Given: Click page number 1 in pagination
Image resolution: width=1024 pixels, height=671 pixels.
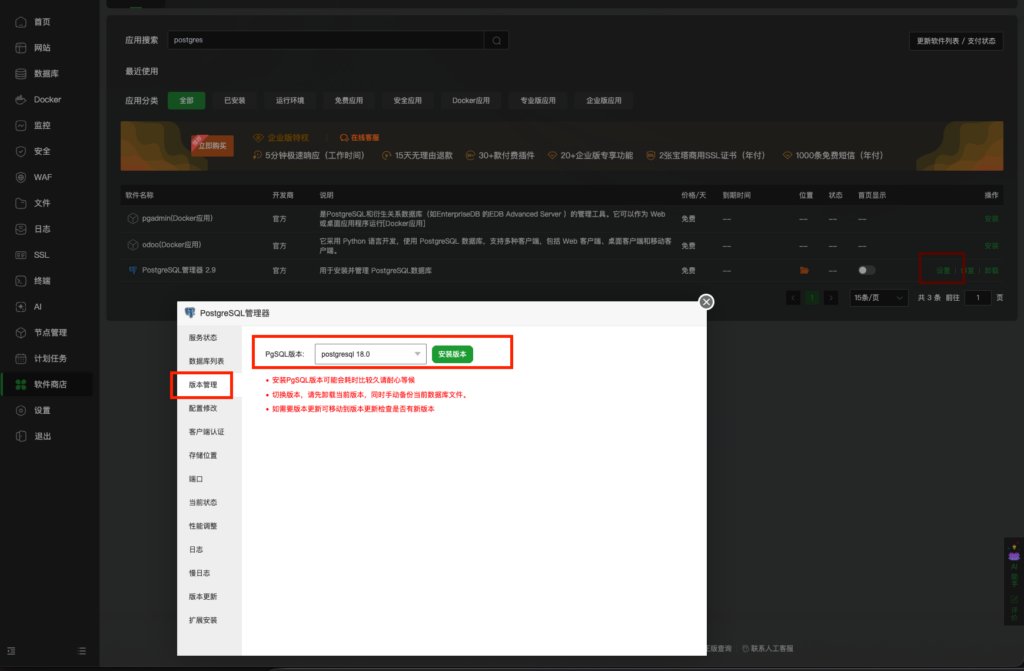Looking at the screenshot, I should click(x=812, y=298).
